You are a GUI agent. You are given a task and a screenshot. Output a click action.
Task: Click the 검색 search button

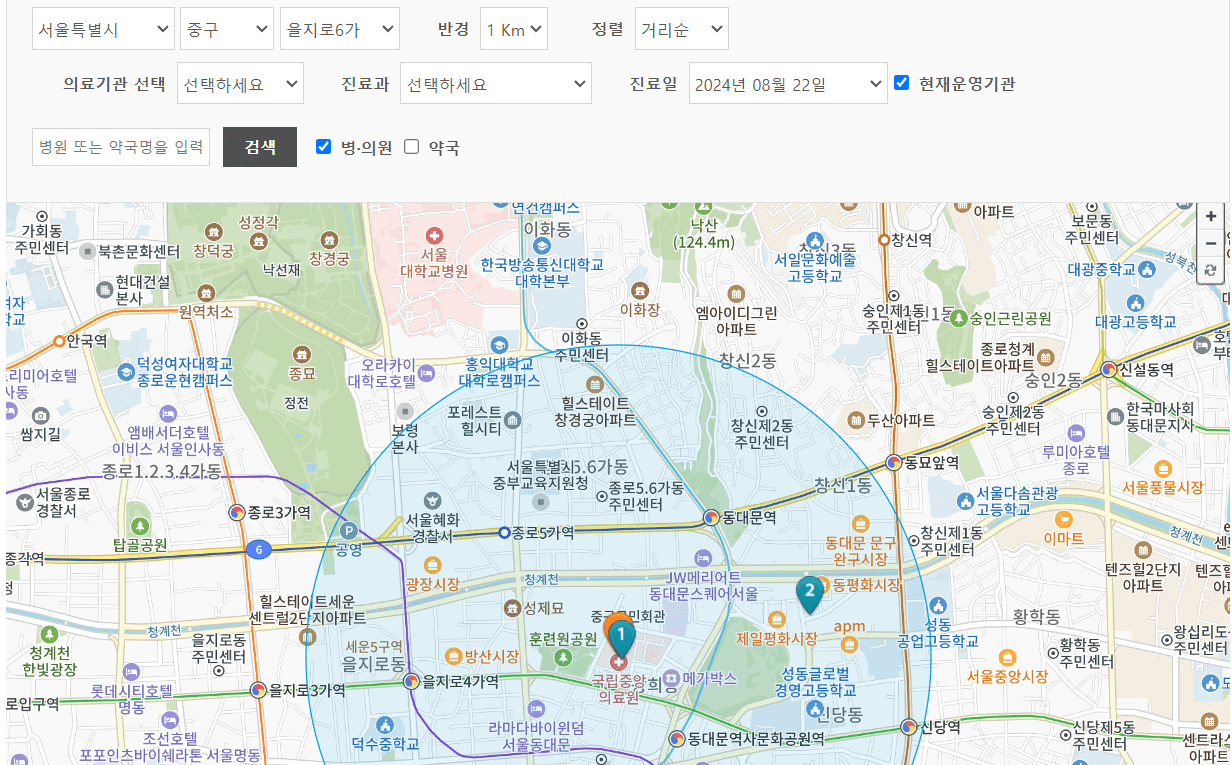(259, 146)
